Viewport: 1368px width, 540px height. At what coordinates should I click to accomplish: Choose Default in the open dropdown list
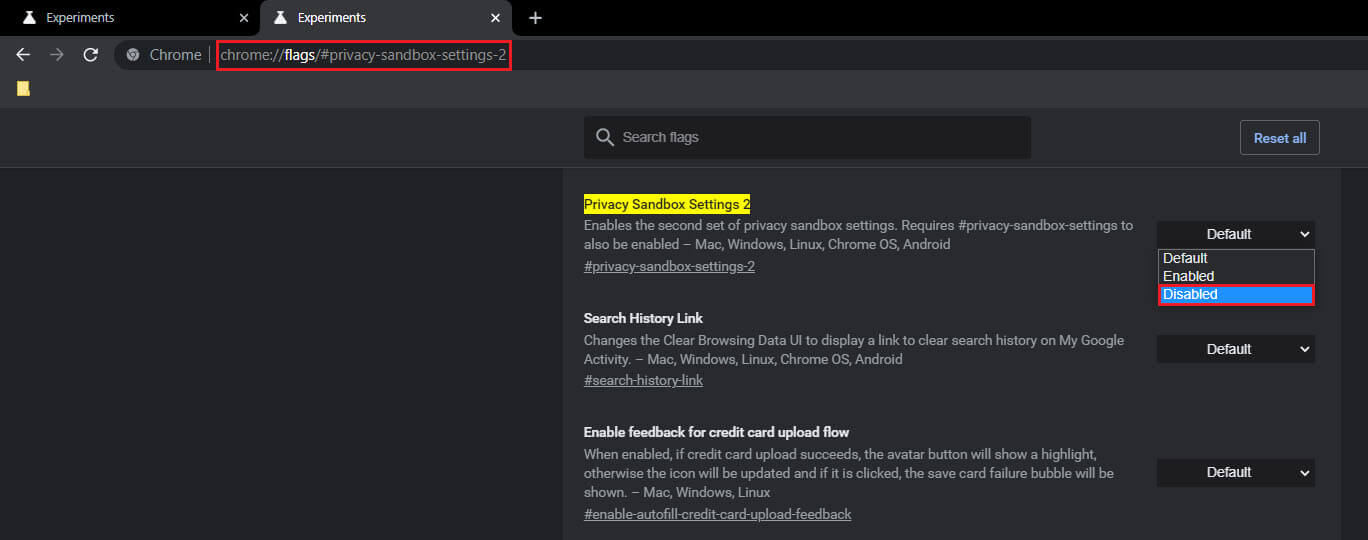[1236, 258]
